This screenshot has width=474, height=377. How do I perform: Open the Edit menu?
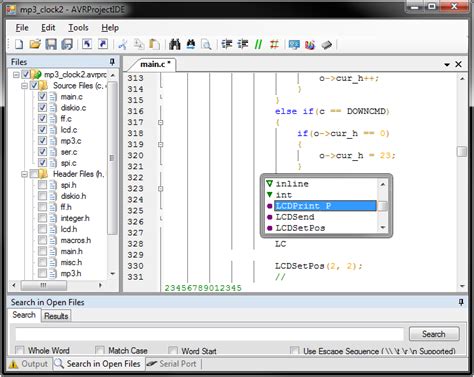tap(48, 28)
